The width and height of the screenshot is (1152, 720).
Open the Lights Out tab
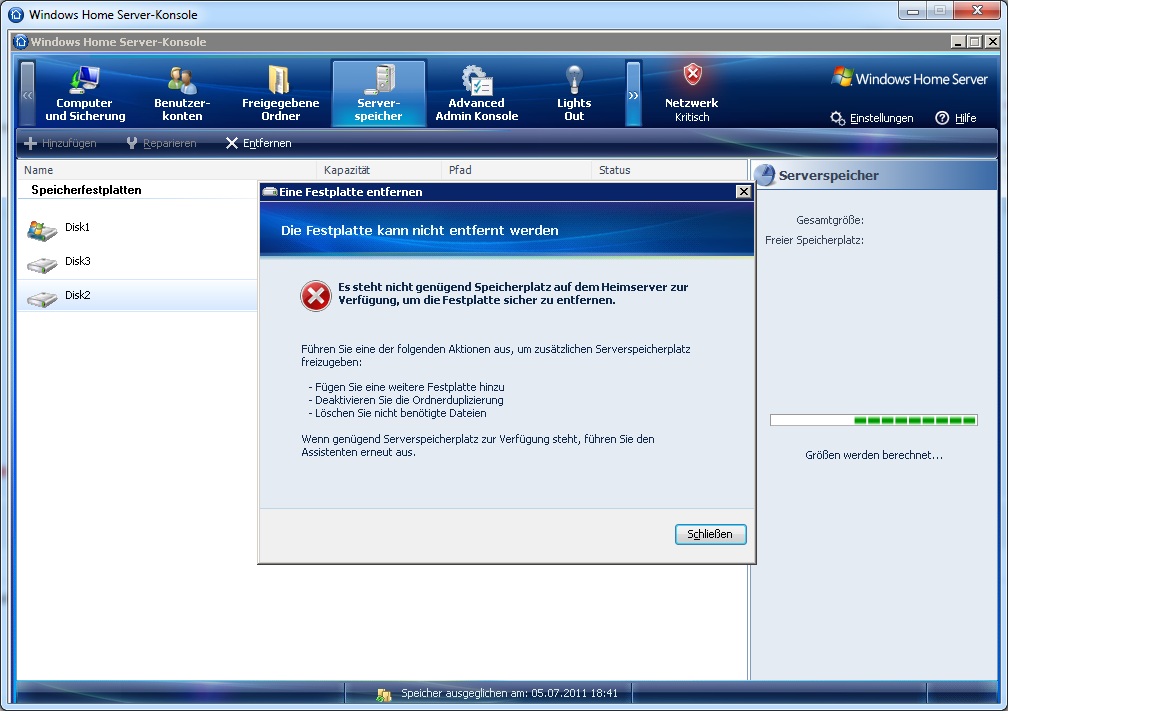[574, 94]
